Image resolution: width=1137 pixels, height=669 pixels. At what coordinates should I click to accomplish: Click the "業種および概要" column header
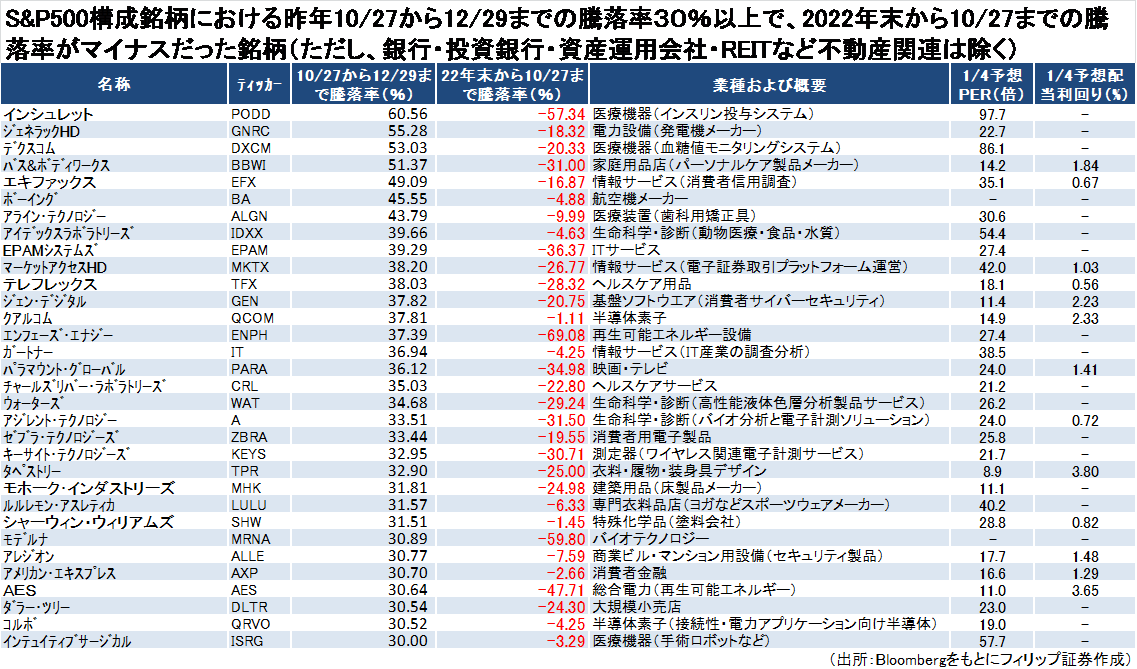click(769, 85)
